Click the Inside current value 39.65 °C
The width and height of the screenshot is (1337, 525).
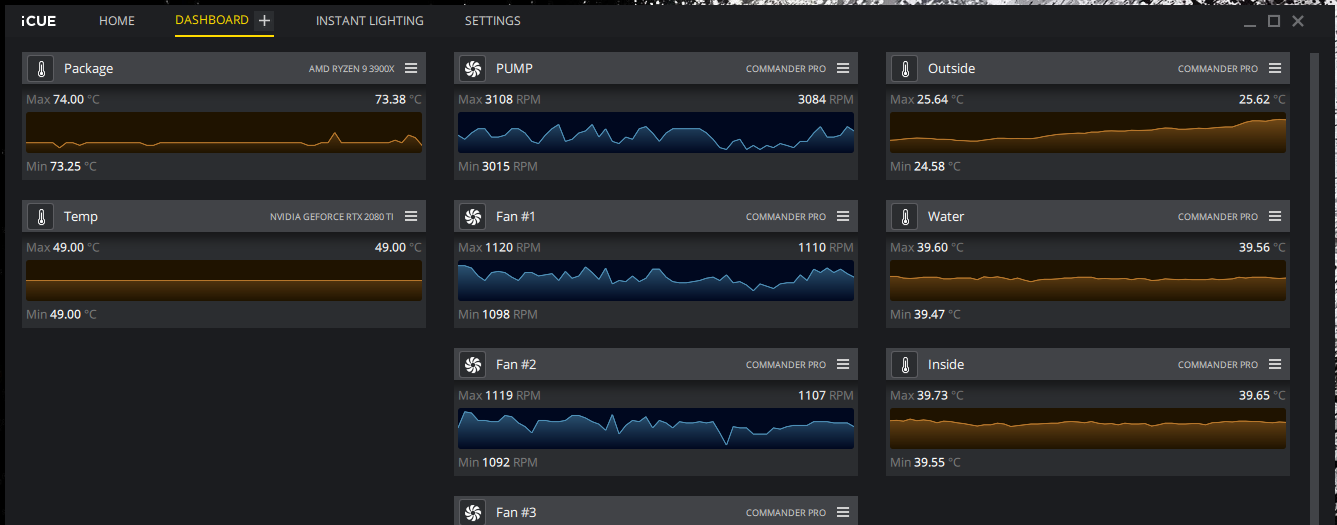click(x=1262, y=396)
